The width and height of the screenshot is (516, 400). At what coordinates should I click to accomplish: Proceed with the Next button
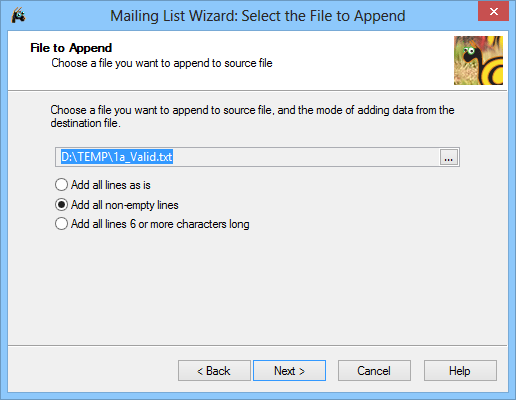289,370
